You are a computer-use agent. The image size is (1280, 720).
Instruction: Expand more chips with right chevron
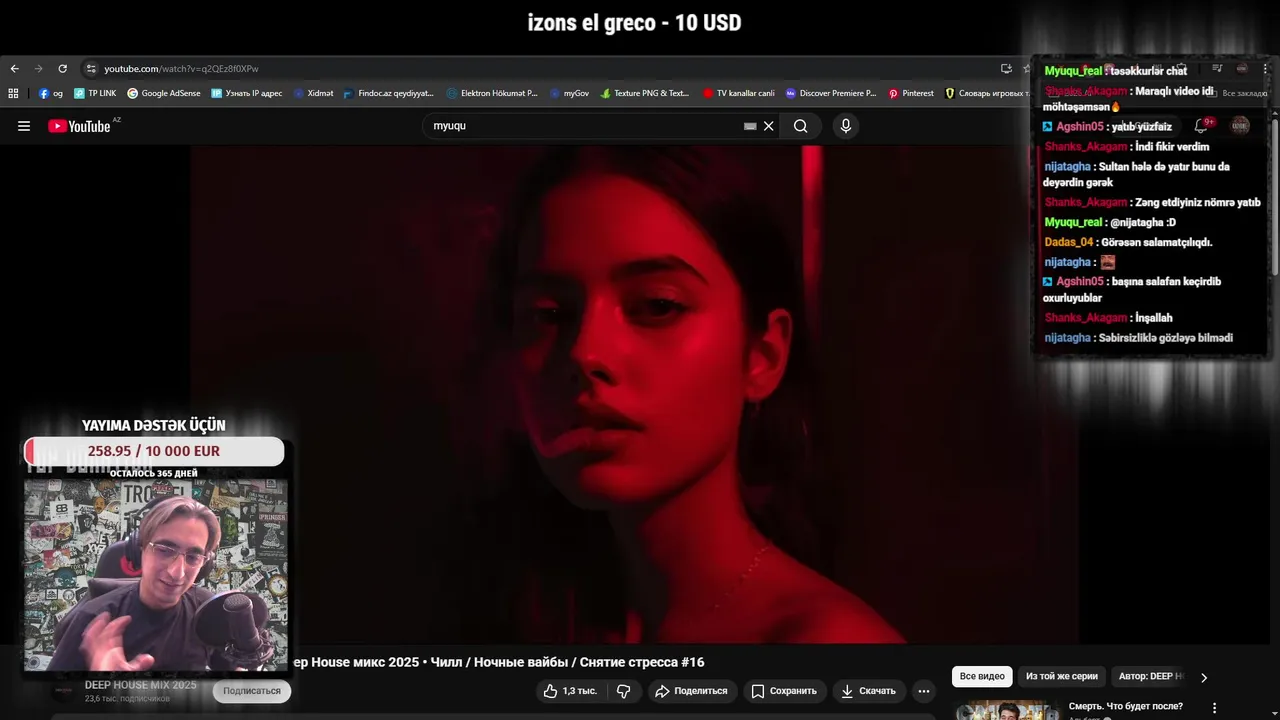click(x=1204, y=677)
